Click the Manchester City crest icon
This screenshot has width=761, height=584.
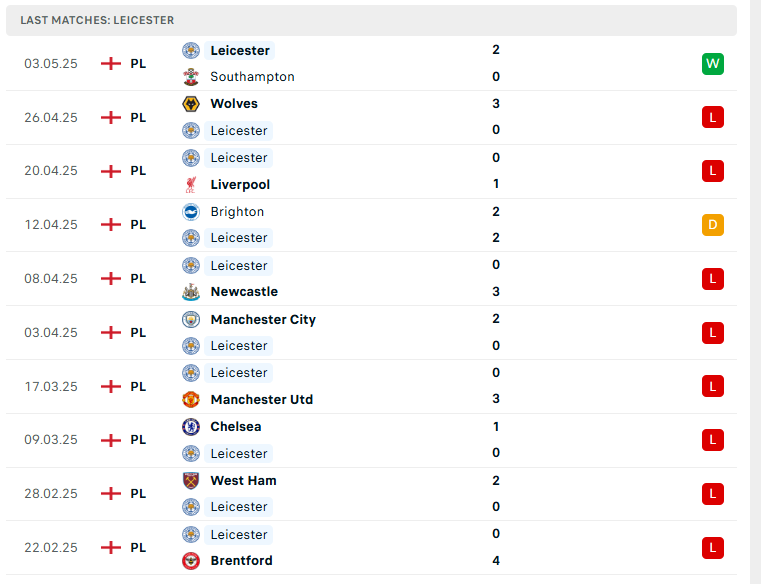point(191,319)
